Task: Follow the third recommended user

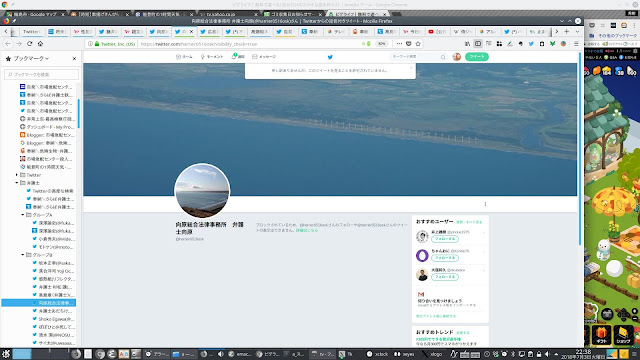Action: (x=445, y=277)
